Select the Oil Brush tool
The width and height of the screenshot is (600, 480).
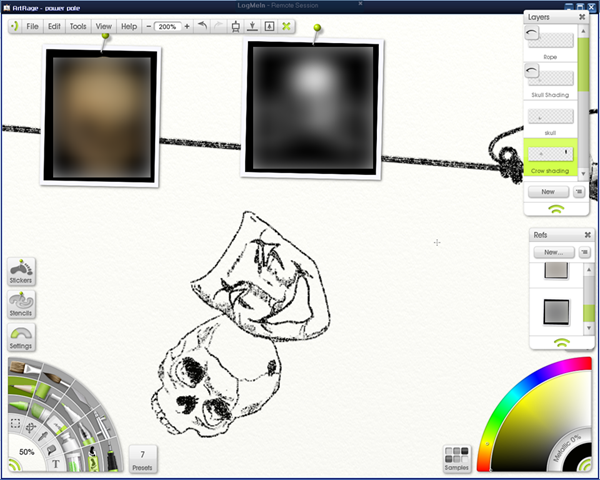coord(26,369)
